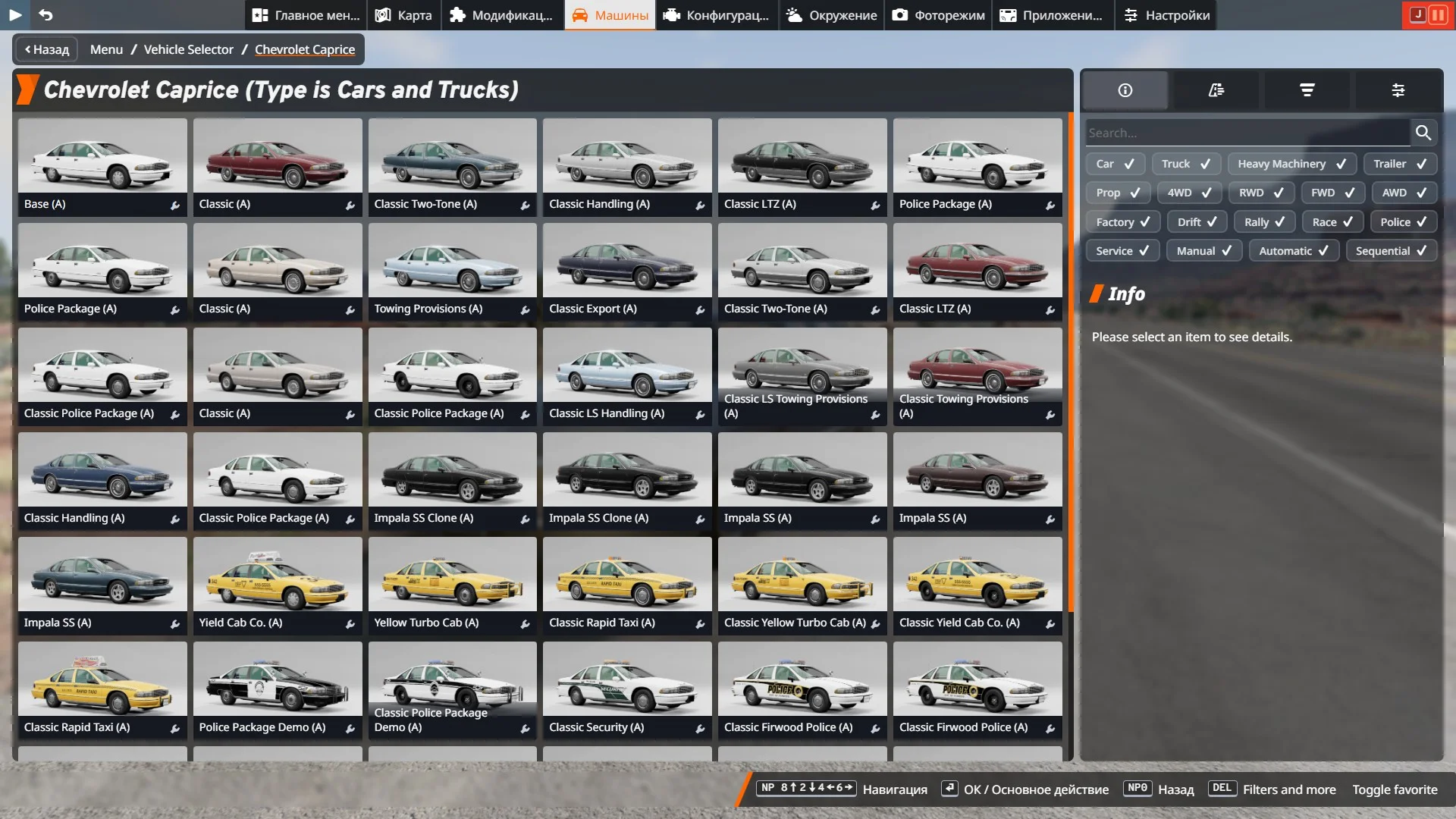Click the red J icon top-right
This screenshot has height=819, width=1456.
1417,14
